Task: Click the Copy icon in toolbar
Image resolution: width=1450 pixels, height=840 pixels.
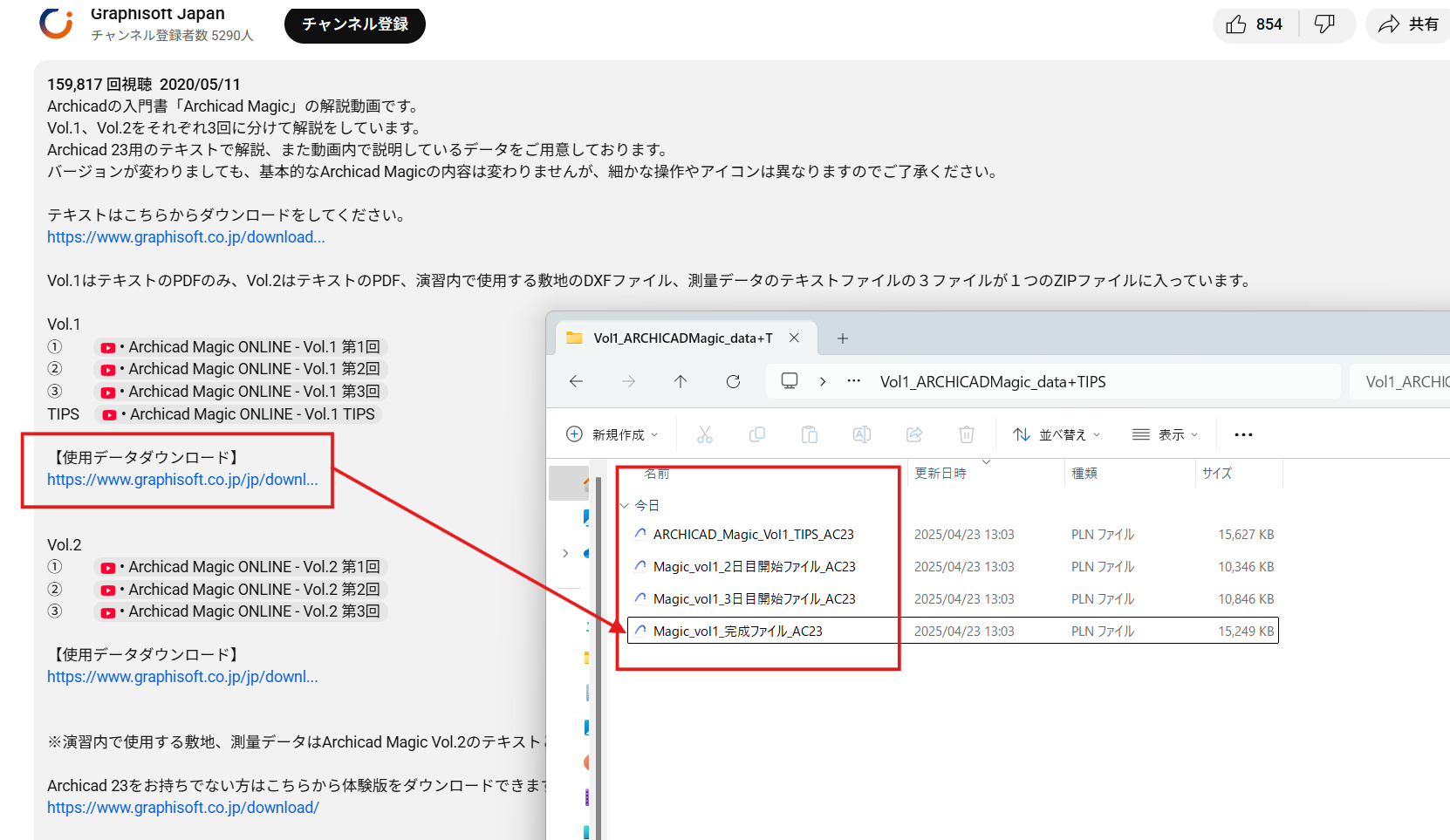Action: click(757, 434)
